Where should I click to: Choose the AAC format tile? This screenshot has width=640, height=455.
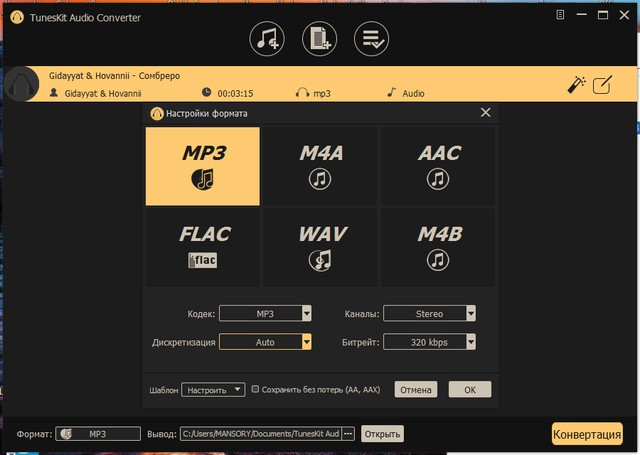436,166
